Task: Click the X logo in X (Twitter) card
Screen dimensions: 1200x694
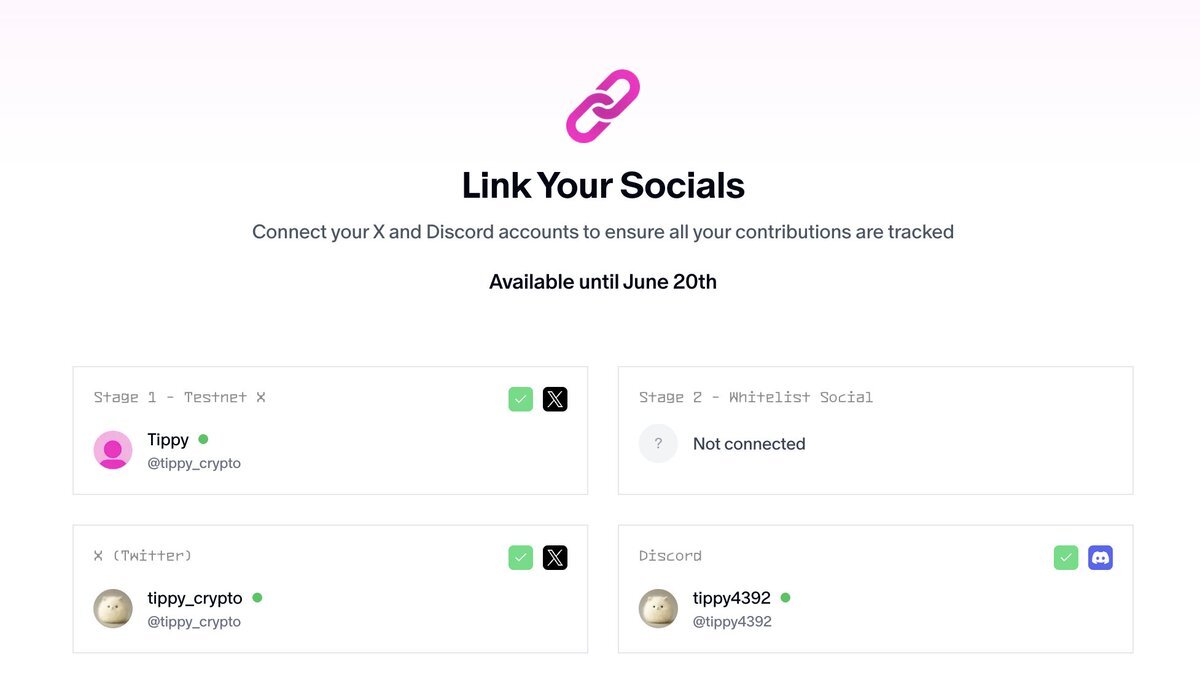Action: point(555,558)
